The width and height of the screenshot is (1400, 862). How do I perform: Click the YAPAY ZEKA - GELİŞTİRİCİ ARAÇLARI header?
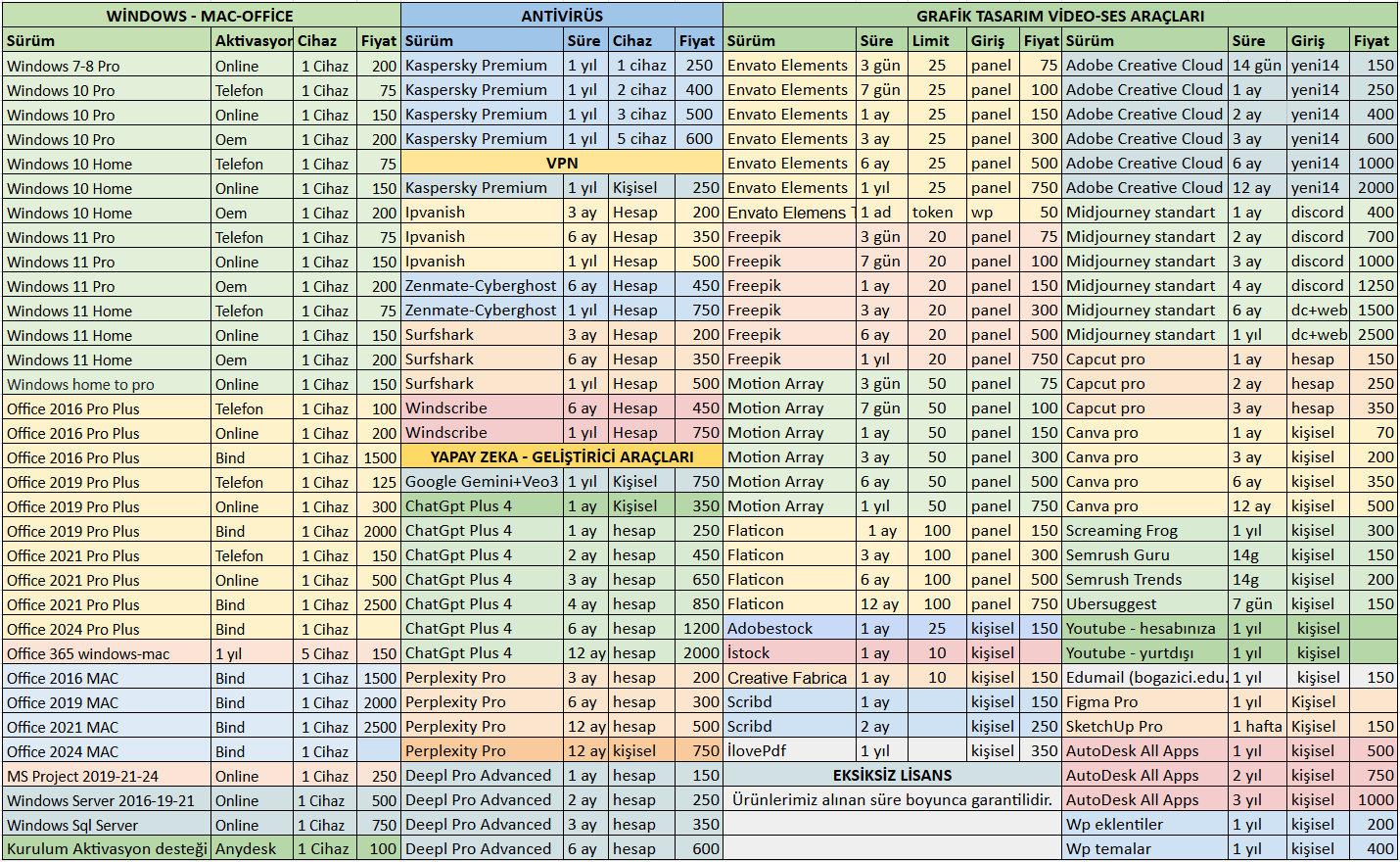[x=561, y=456]
